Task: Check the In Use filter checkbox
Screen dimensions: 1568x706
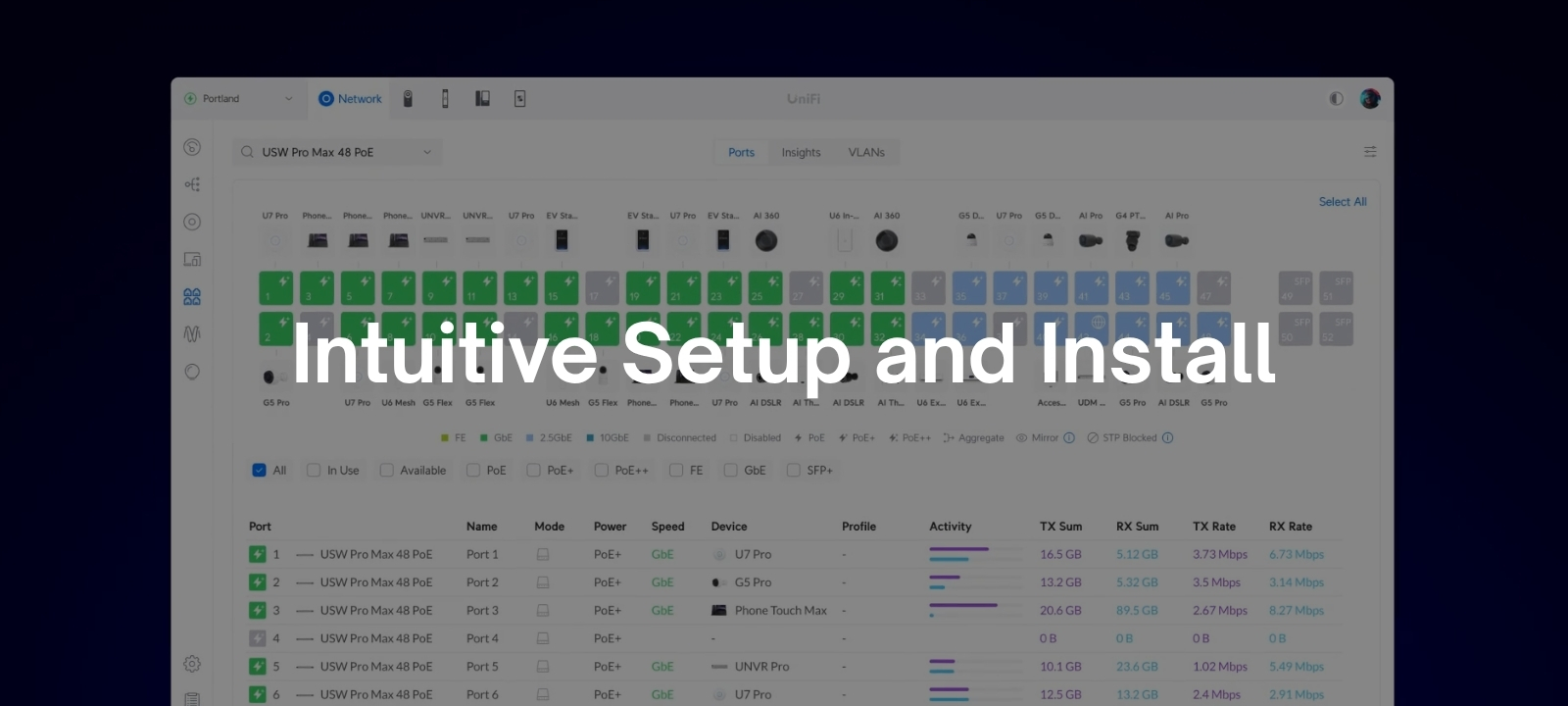Action: point(314,471)
